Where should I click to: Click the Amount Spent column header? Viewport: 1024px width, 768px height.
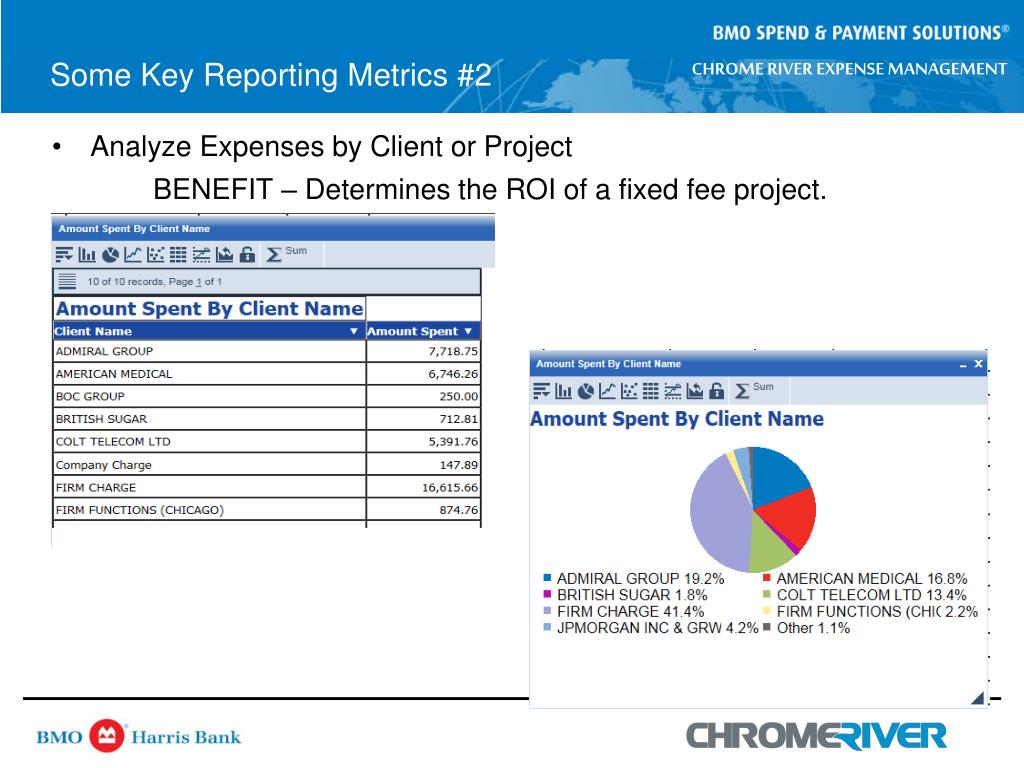click(423, 331)
